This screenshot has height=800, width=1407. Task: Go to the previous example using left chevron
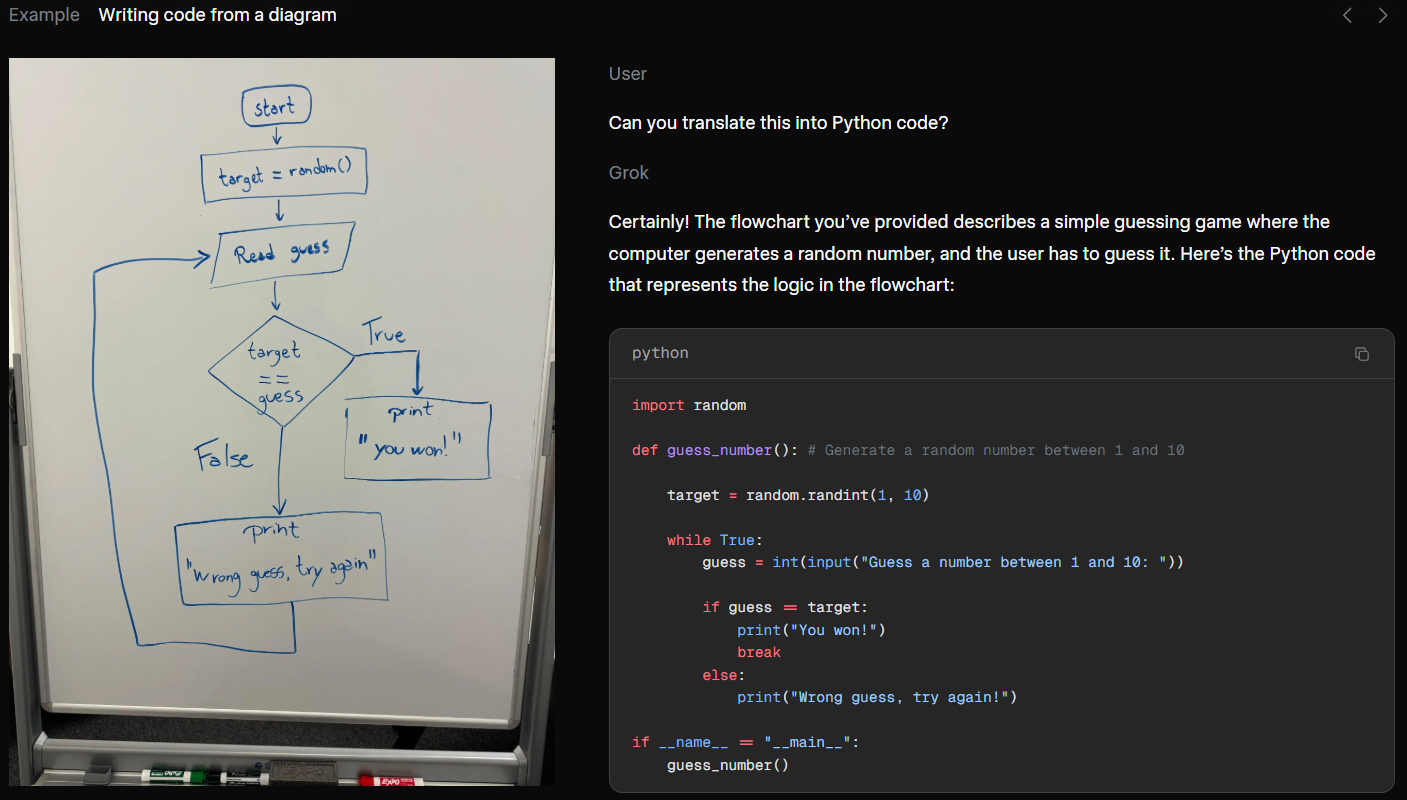click(x=1347, y=15)
